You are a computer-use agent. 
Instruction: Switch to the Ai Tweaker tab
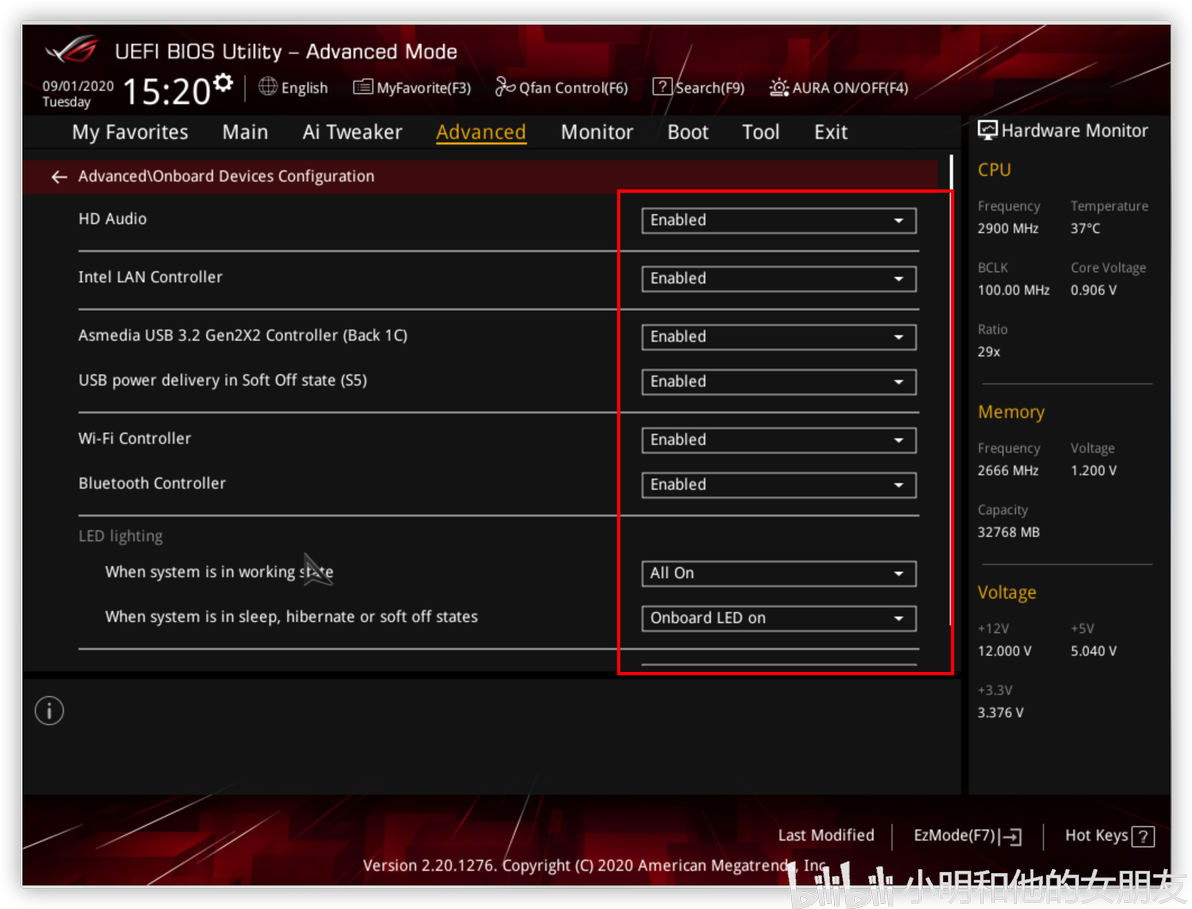click(x=352, y=132)
